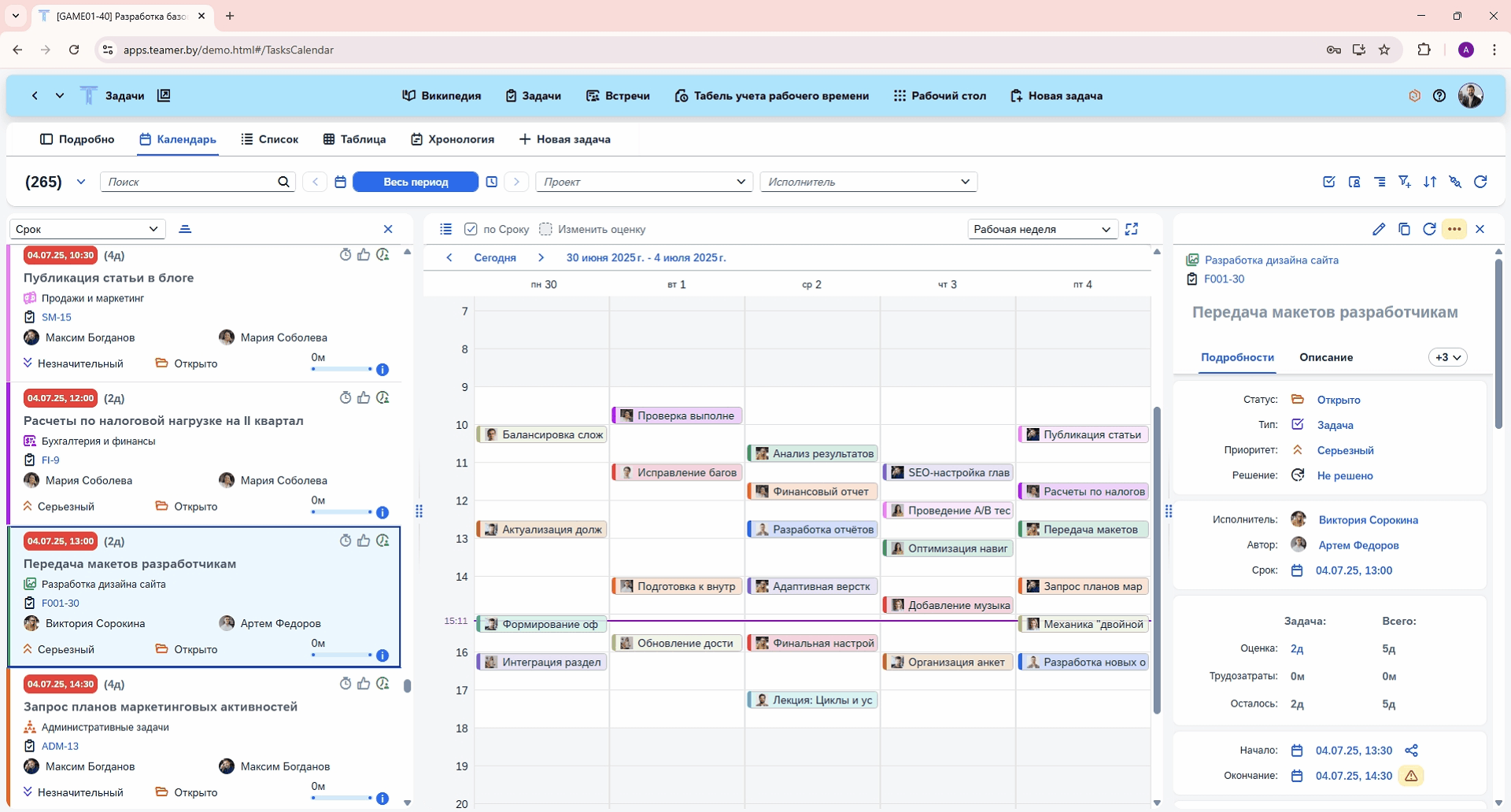Click the fullscreen expand calendar icon
Viewport: 1511px width, 812px height.
pyautogui.click(x=1132, y=229)
